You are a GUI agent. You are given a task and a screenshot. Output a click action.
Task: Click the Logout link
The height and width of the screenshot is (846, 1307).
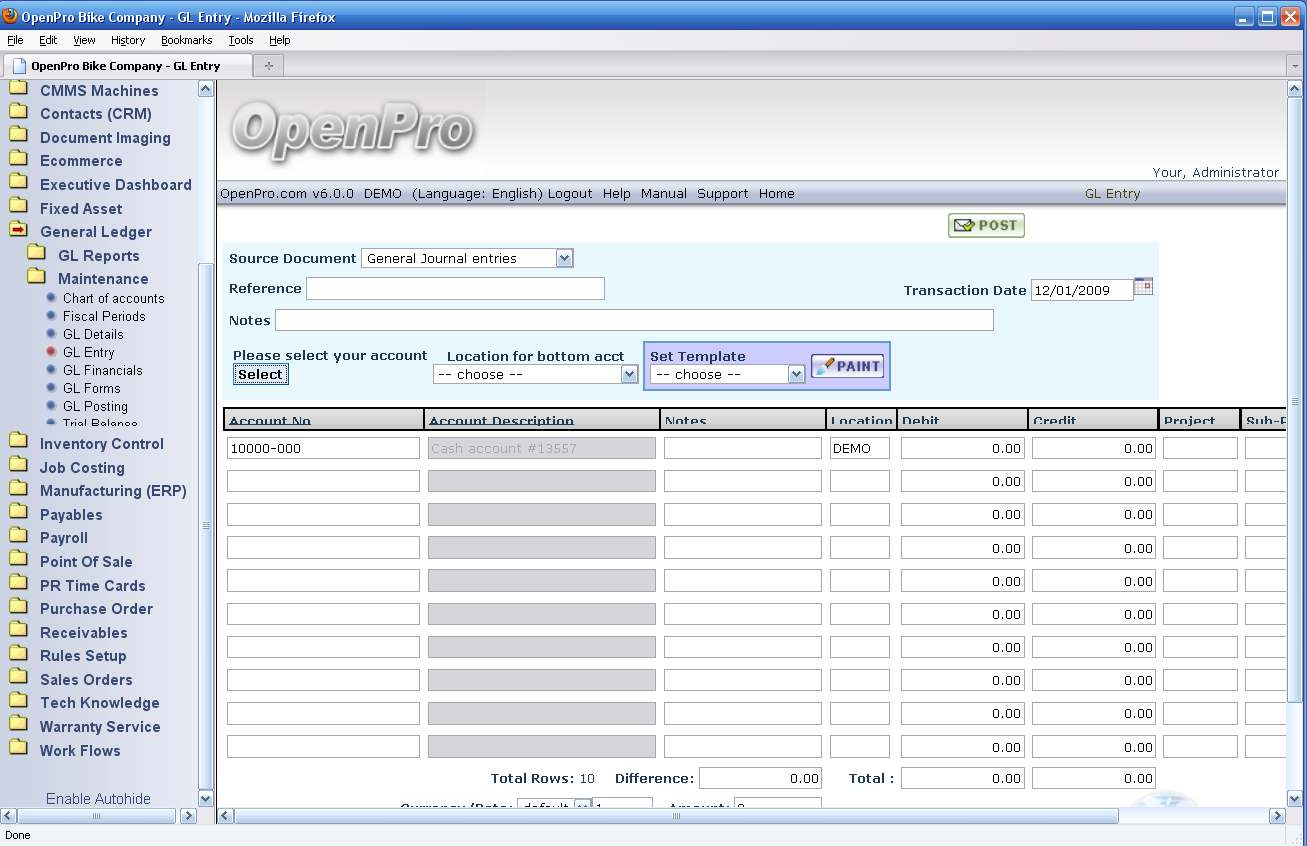[x=570, y=194]
